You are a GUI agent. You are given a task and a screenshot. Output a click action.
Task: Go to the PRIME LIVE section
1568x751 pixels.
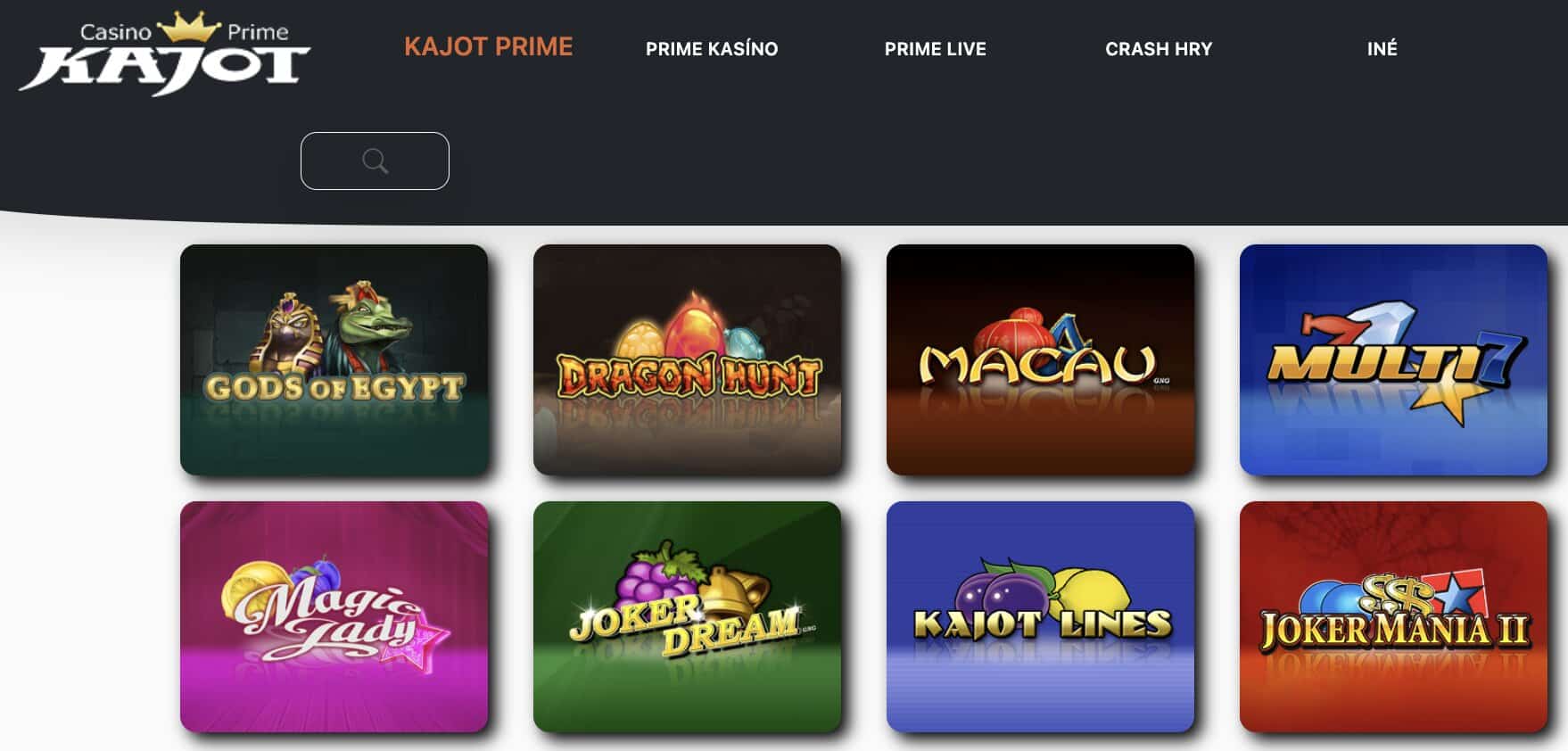936,49
